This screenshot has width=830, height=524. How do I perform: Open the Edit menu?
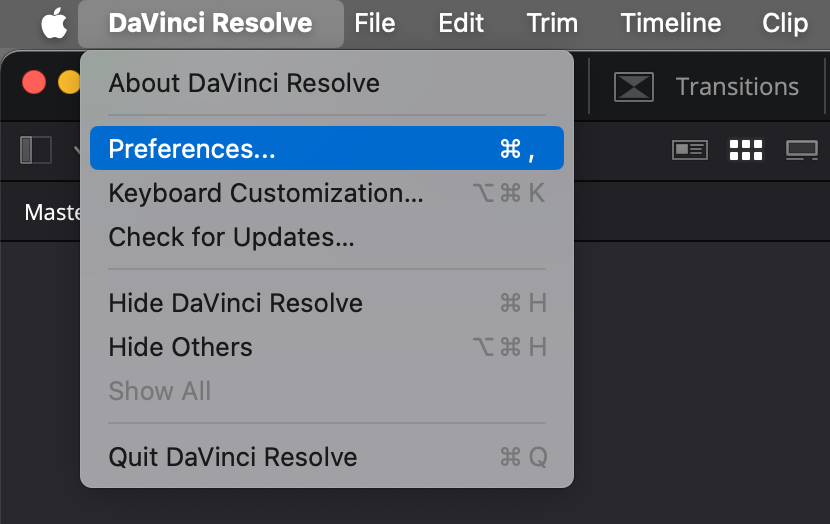tap(461, 23)
